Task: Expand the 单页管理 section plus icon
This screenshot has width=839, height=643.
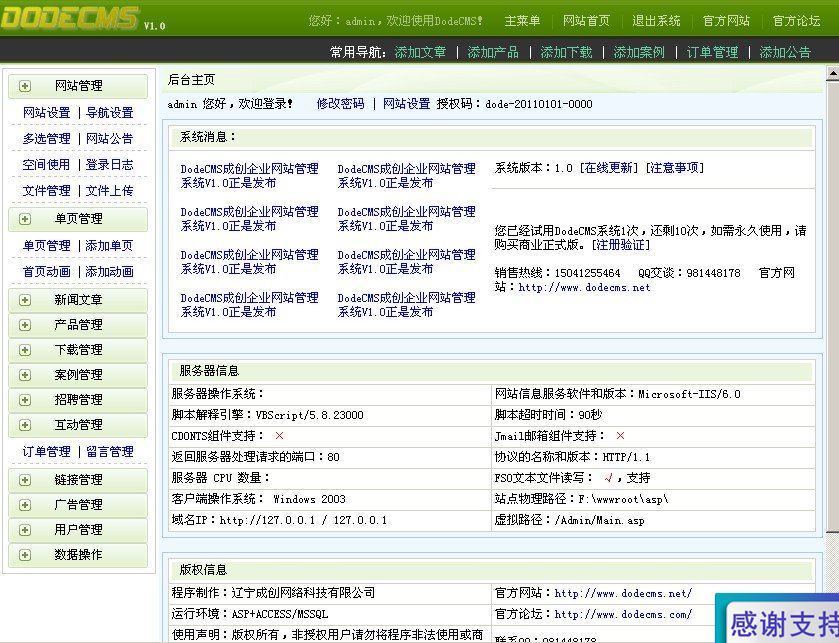Action: point(25,219)
